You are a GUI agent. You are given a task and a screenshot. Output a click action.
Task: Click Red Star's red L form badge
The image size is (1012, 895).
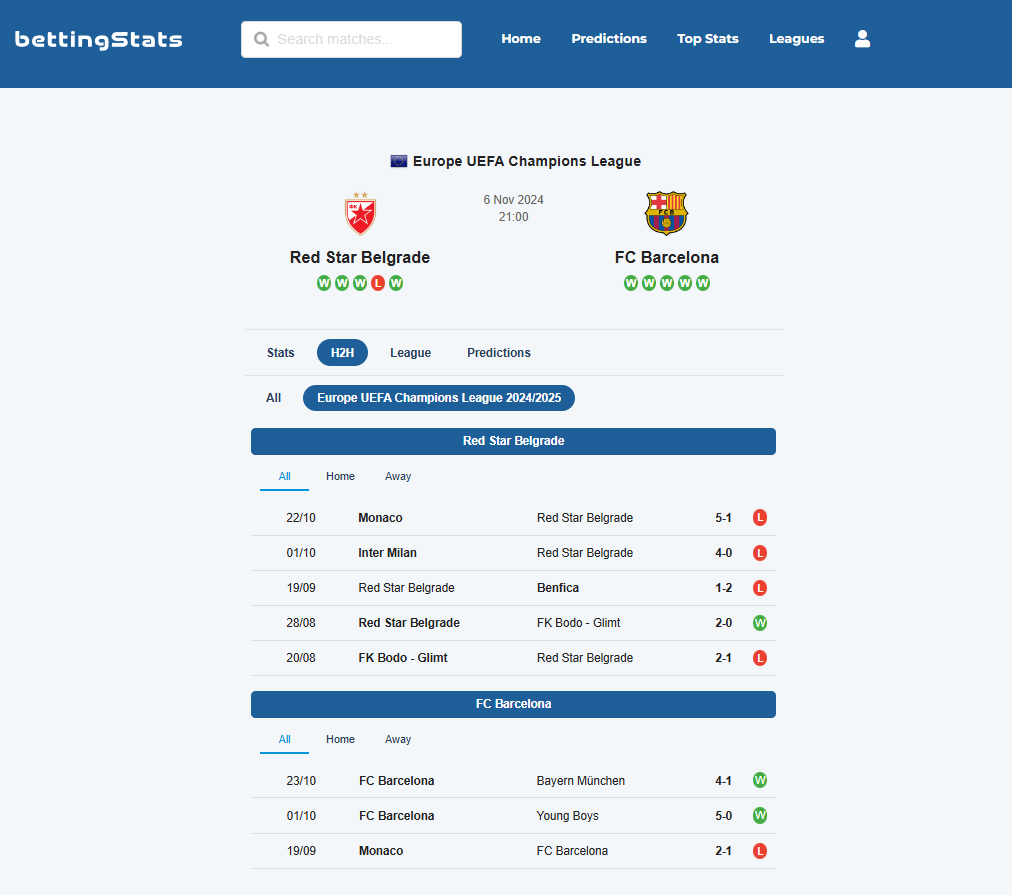pos(378,283)
